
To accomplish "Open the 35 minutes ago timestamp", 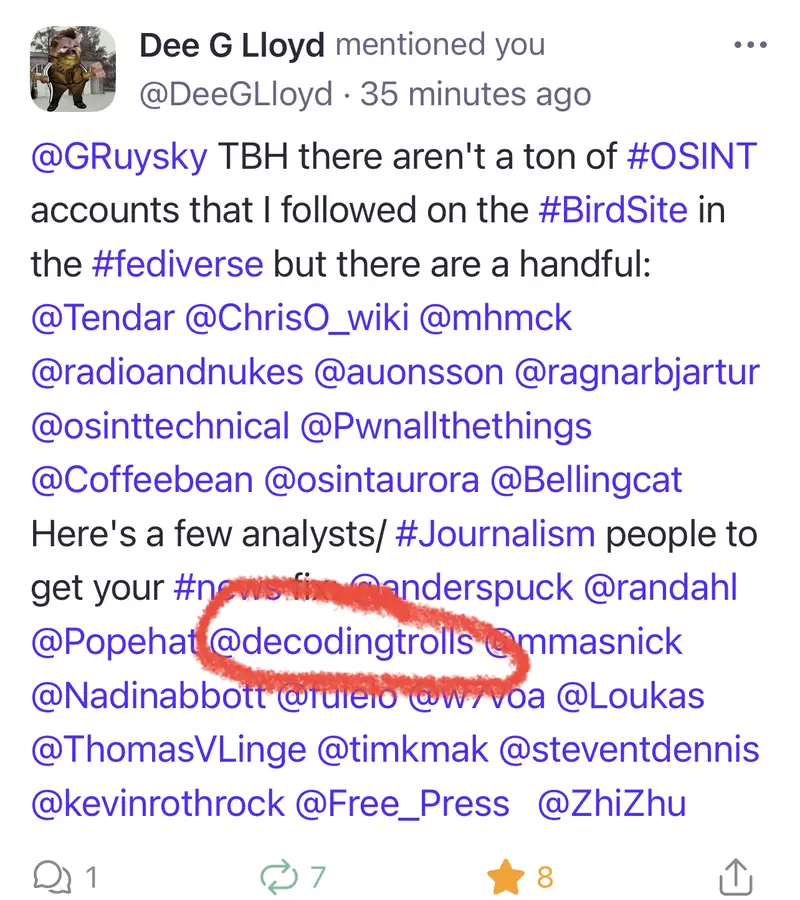I will pos(475,94).
